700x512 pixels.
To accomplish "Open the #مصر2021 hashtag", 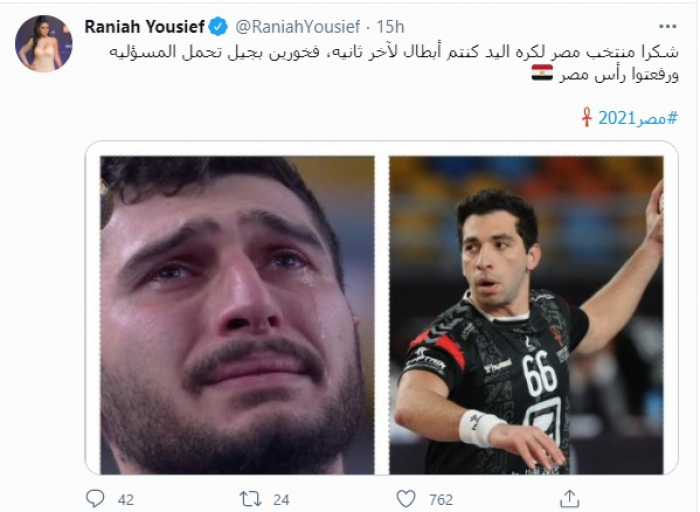I will pyautogui.click(x=638, y=118).
